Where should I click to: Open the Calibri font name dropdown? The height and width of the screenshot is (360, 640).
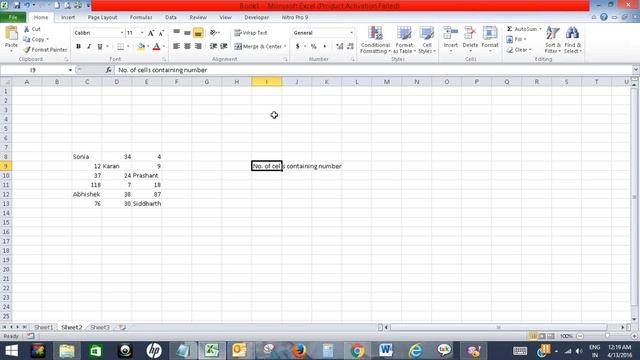[x=122, y=33]
